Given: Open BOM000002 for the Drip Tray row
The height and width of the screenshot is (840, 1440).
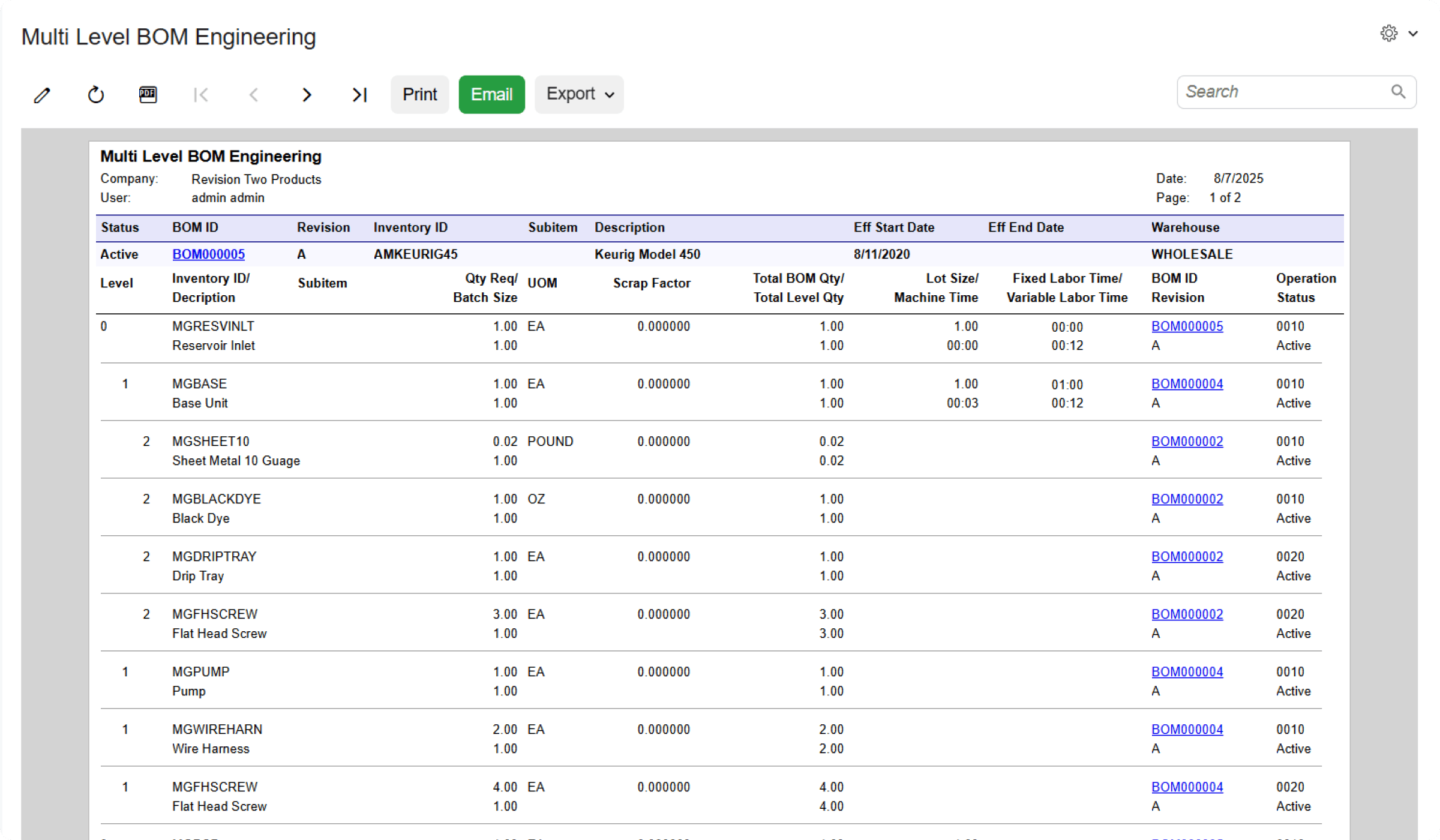Looking at the screenshot, I should point(1187,556).
